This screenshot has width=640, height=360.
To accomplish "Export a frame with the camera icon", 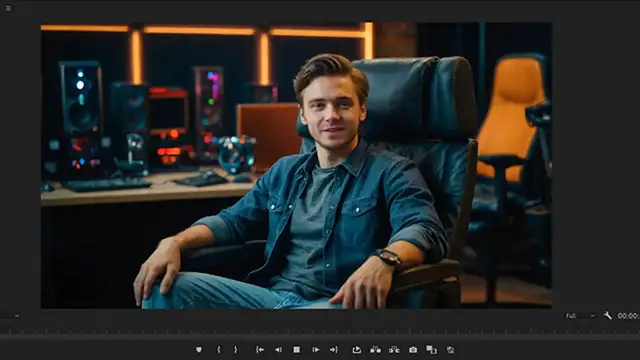I will pyautogui.click(x=413, y=350).
